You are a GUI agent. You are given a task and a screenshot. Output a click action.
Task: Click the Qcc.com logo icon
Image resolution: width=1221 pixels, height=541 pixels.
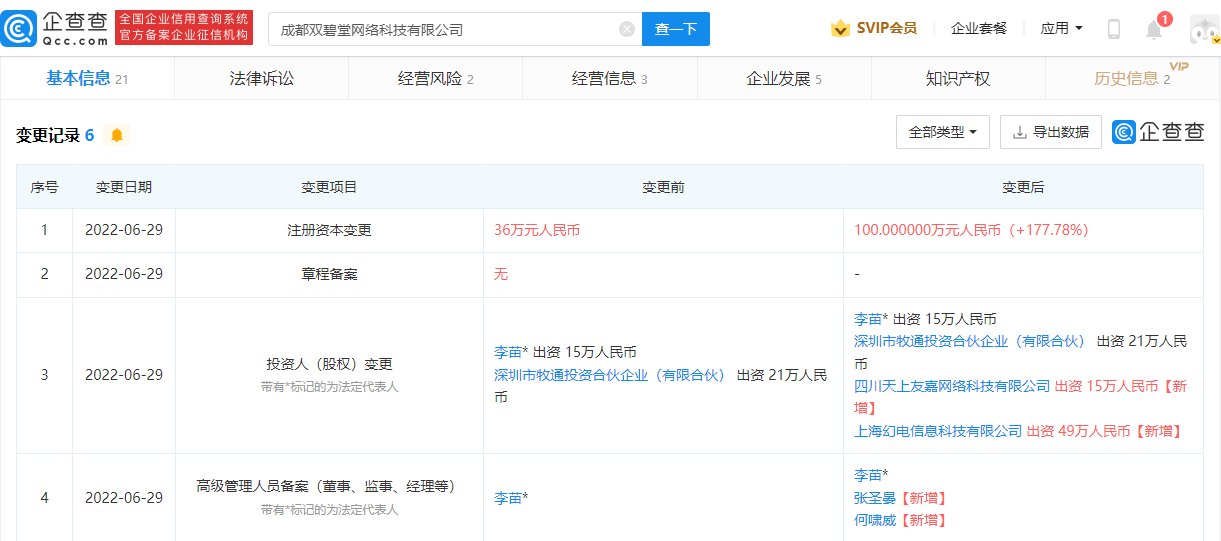point(19,28)
